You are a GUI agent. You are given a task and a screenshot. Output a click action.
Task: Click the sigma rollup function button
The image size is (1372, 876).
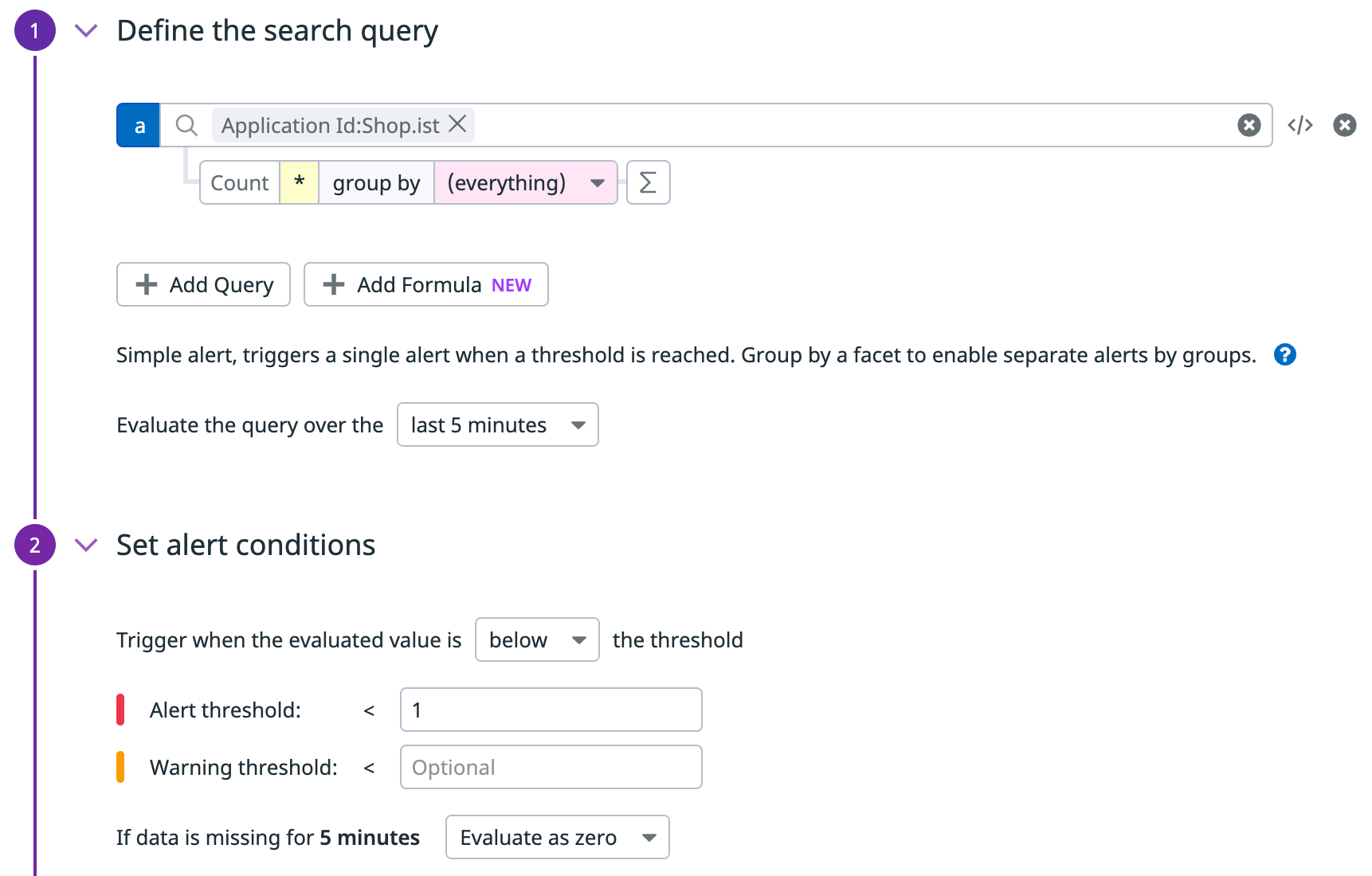tap(648, 183)
